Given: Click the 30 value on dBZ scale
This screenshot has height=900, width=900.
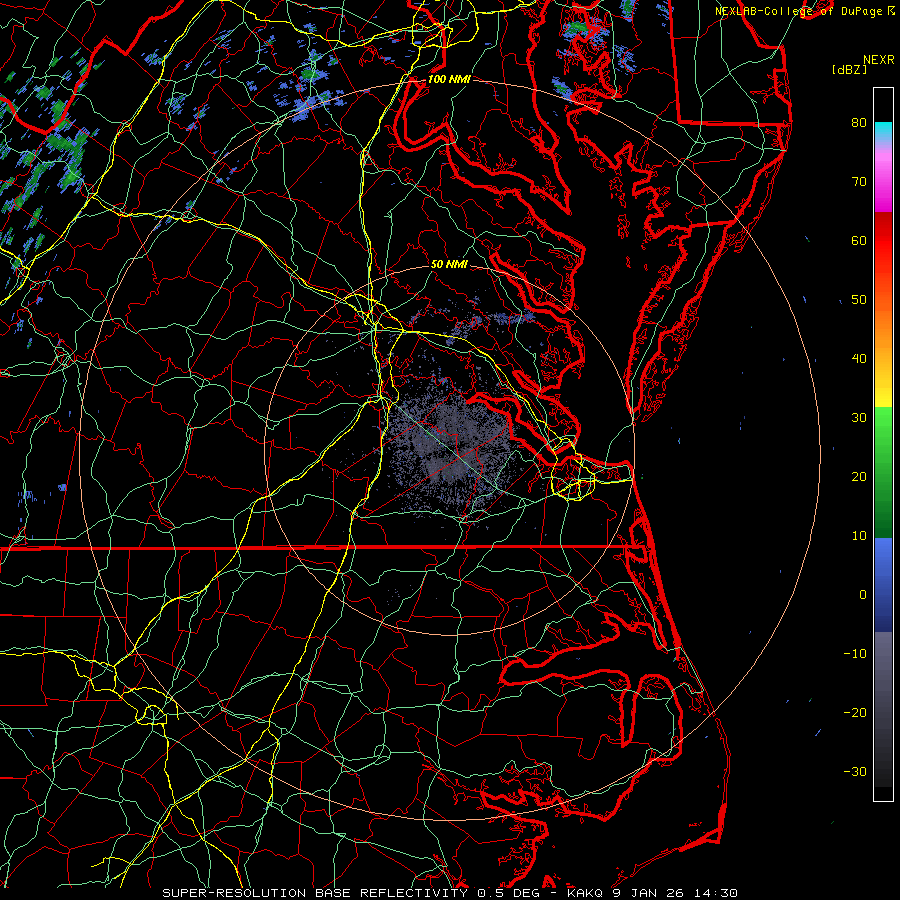Looking at the screenshot, I should pos(859,418).
